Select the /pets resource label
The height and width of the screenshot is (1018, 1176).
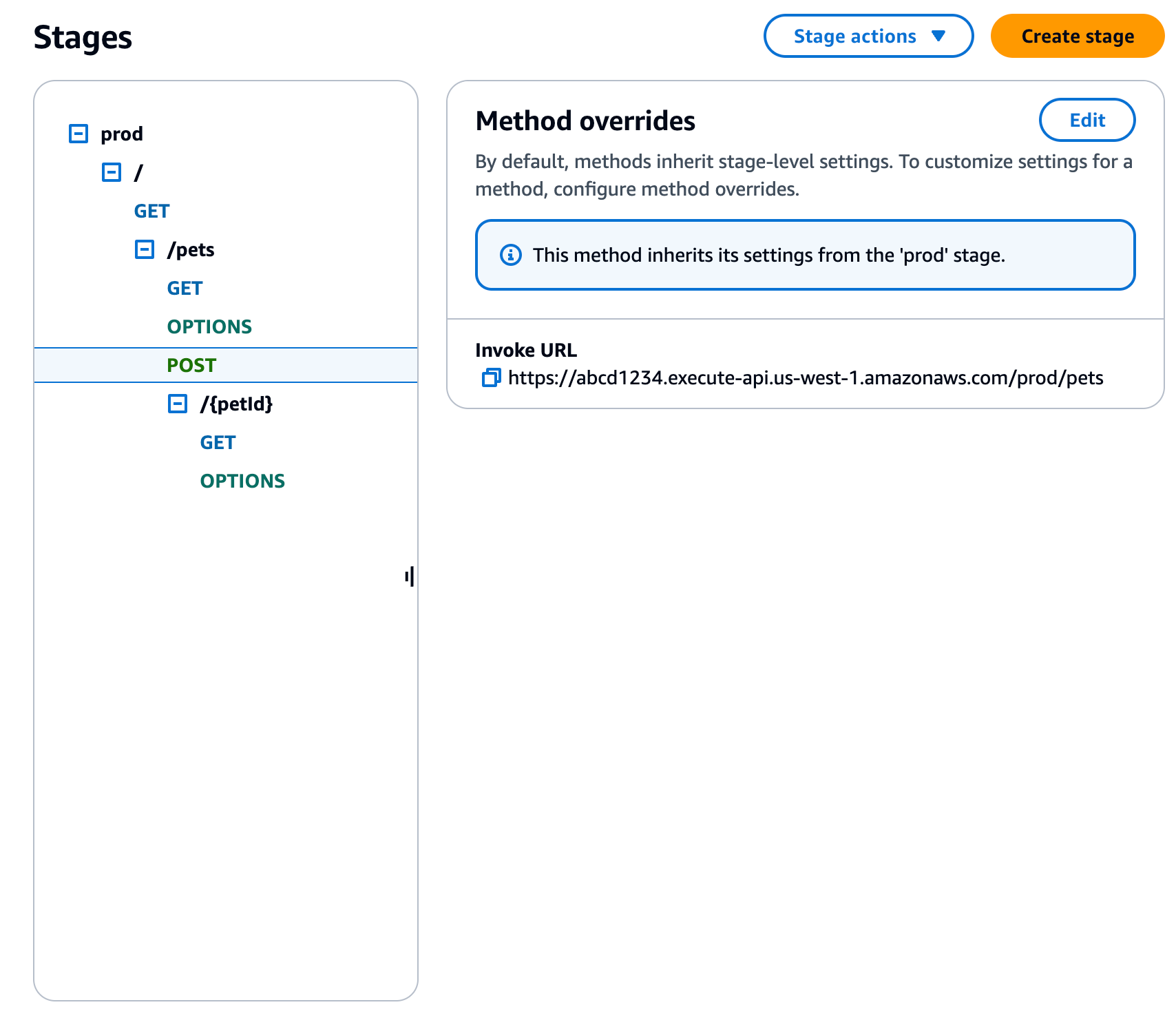click(x=191, y=249)
